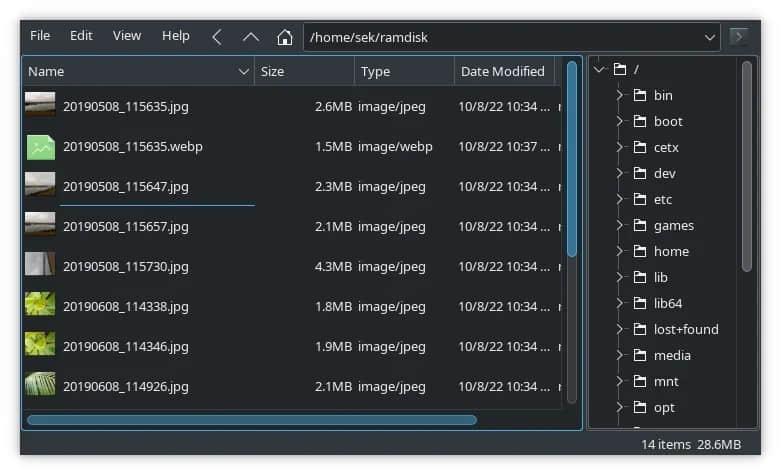Click the Home folder icon
The image size is (781, 475).
coord(285,37)
